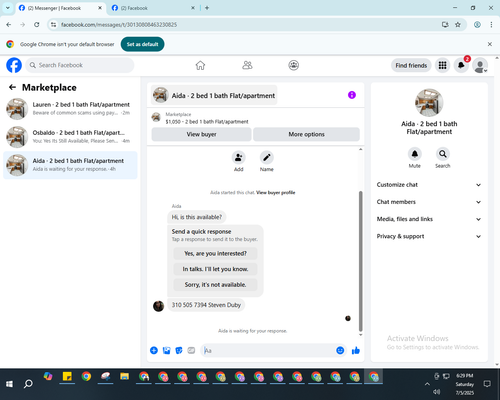Click the Search Facebook field
This screenshot has height=400, width=500.
[x=80, y=65]
